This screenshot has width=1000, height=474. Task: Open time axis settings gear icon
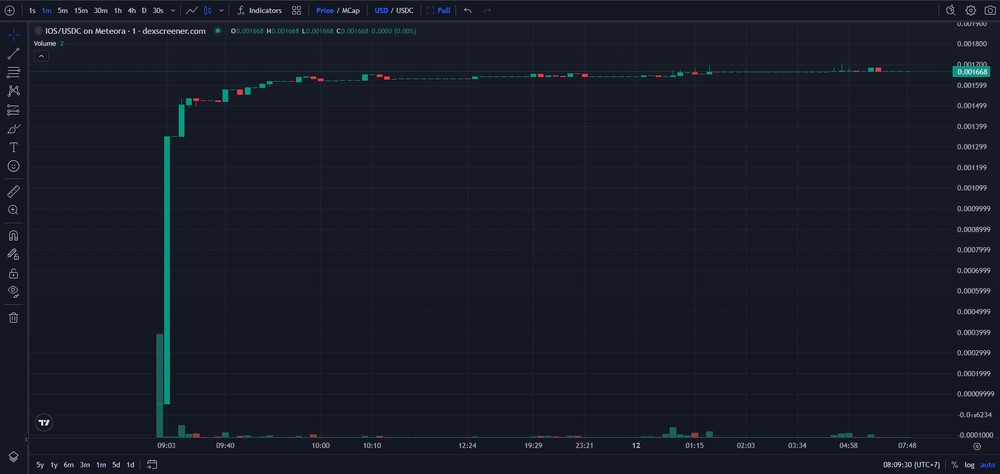pos(976,447)
